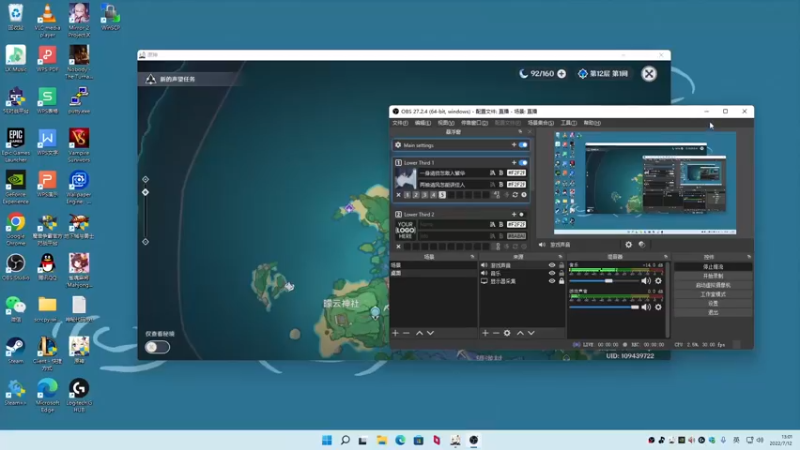
Task: Toggle visibility of second audio source row
Action: [552, 273]
